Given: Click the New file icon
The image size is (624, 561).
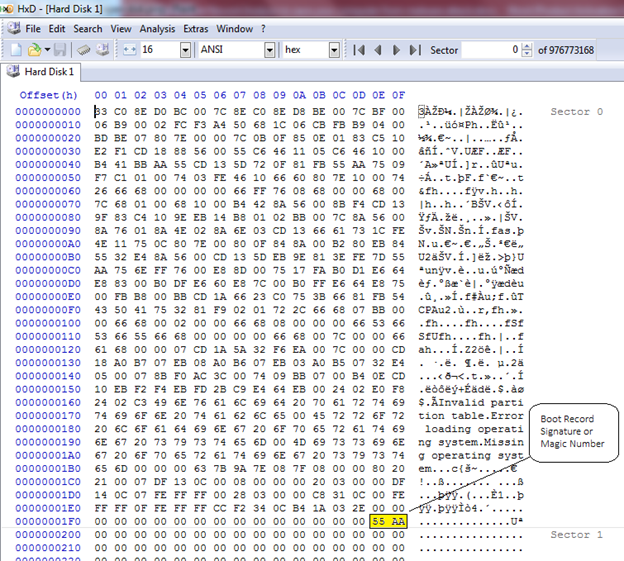Looking at the screenshot, I should point(16,49).
